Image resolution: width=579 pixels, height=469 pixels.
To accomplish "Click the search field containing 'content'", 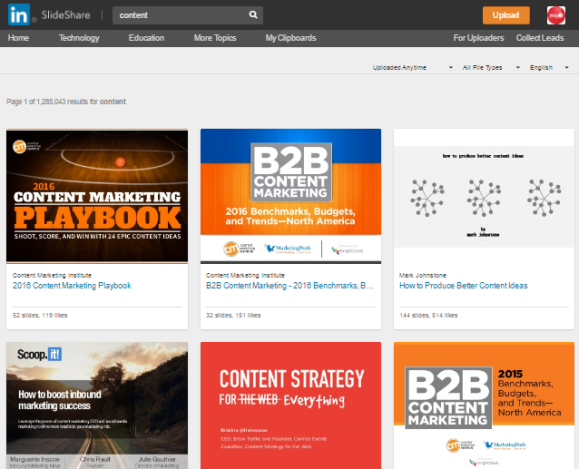I will point(188,15).
